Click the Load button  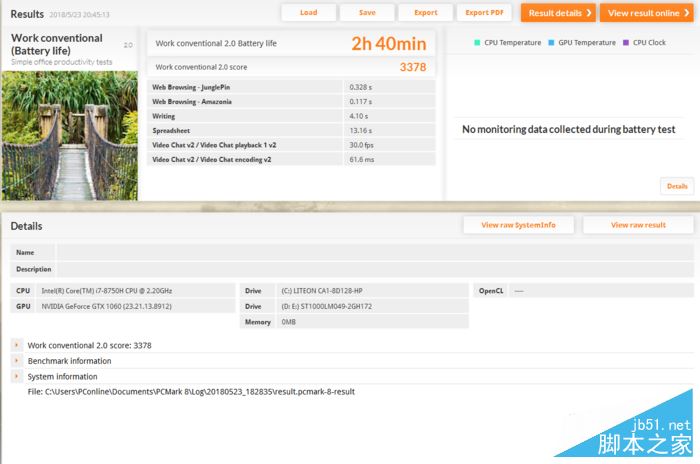(308, 13)
